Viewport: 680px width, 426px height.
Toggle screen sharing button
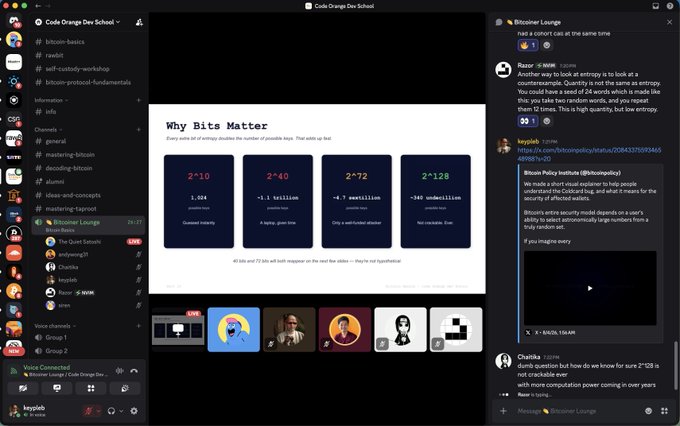coord(57,388)
